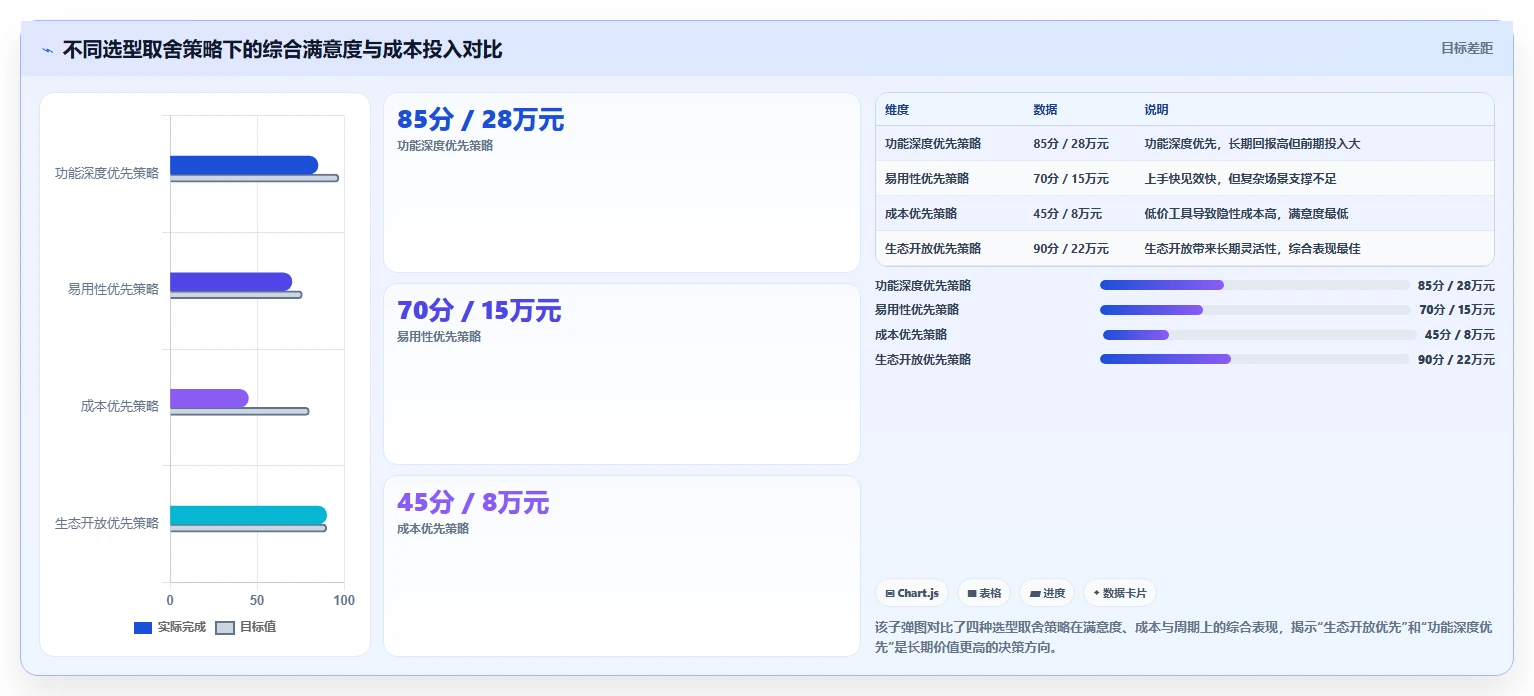Image resolution: width=1534 pixels, height=696 pixels.
Task: Click the 表格 tag chip
Action: (x=984, y=593)
